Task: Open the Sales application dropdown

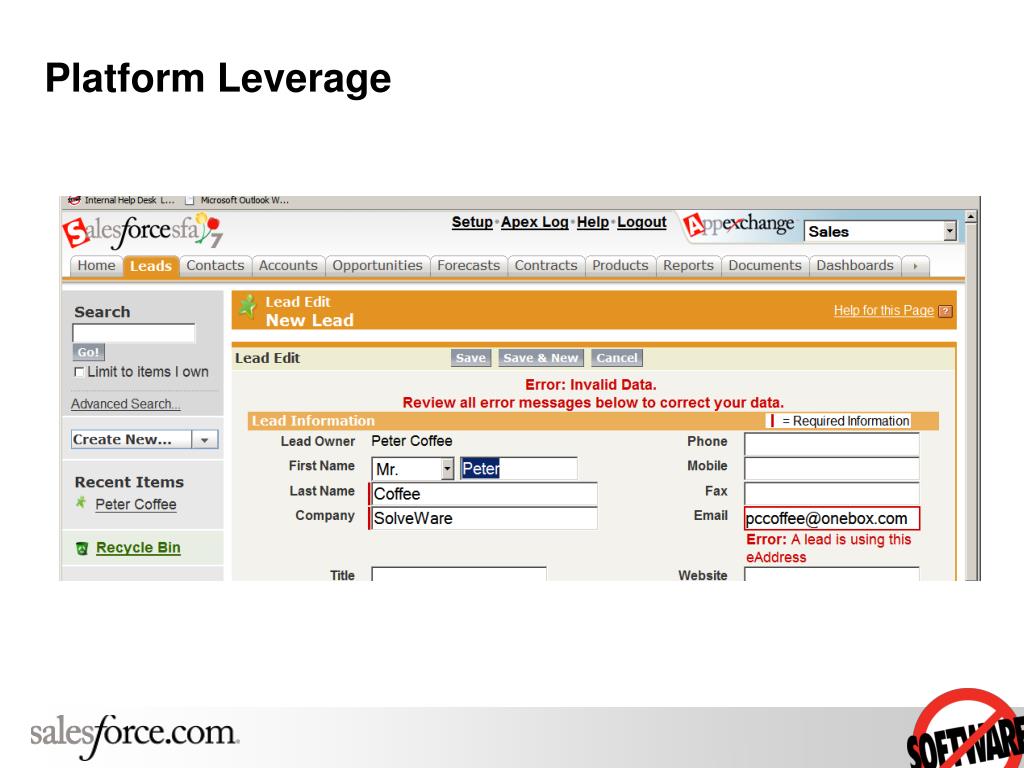Action: click(949, 231)
